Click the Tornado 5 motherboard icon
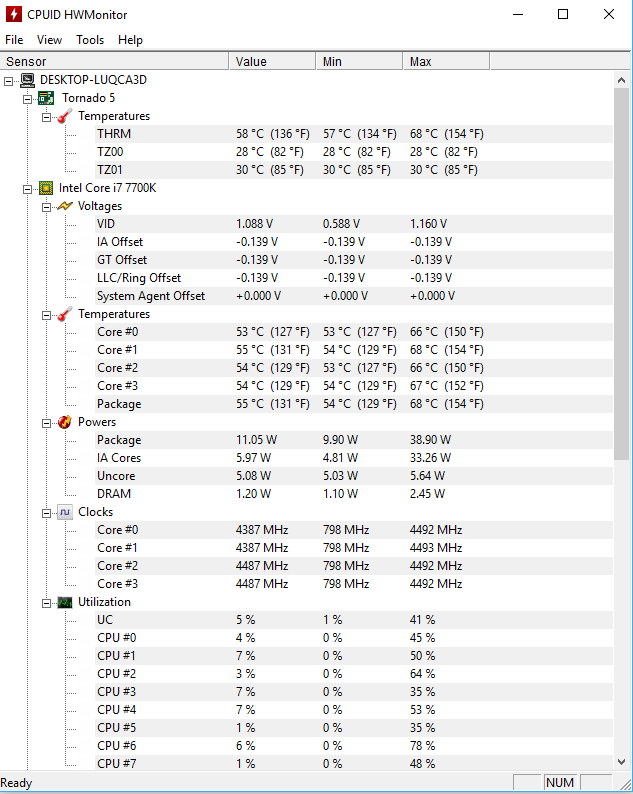Viewport: 633px width, 794px height. pyautogui.click(x=46, y=98)
